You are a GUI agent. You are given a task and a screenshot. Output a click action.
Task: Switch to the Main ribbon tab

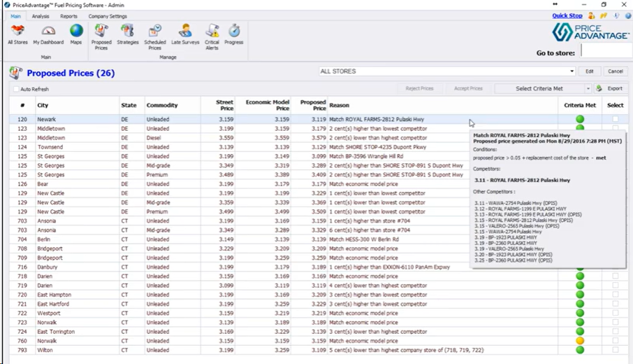16,16
